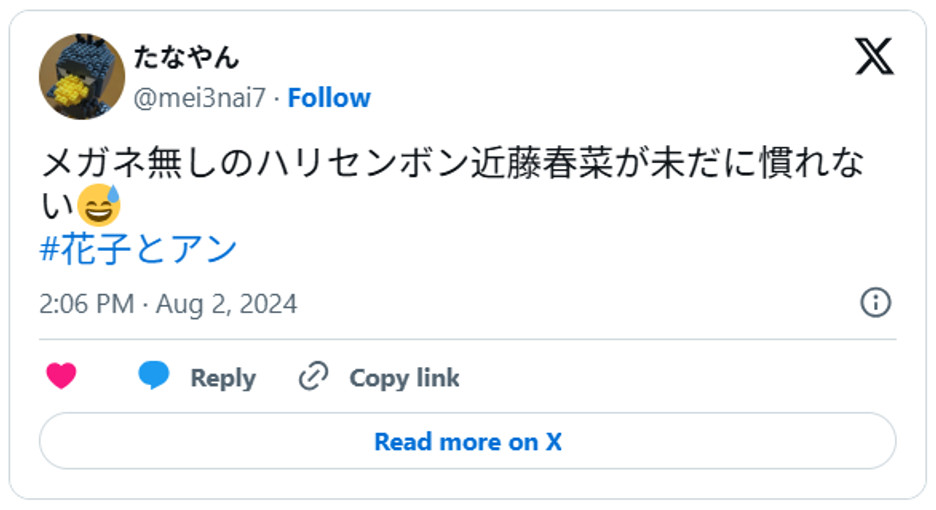Click the Reply text label
Image resolution: width=936 pixels, height=510 pixels.
tap(223, 378)
